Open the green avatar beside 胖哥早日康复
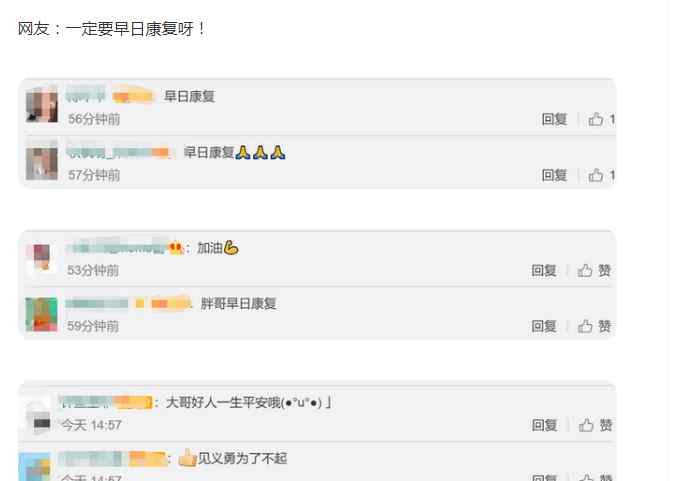The image size is (681, 481). (x=41, y=315)
